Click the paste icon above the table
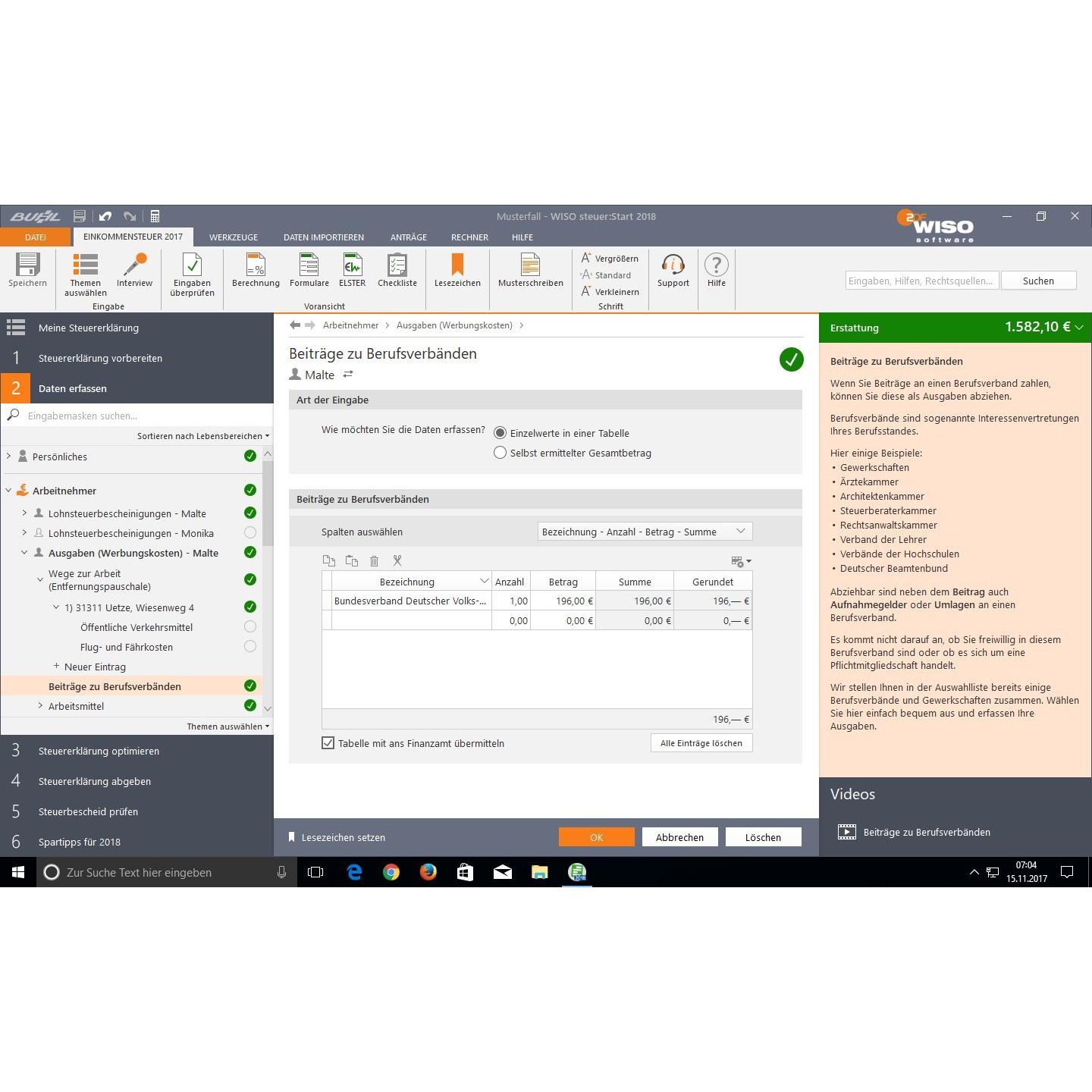This screenshot has height=1092, width=1092. click(352, 561)
